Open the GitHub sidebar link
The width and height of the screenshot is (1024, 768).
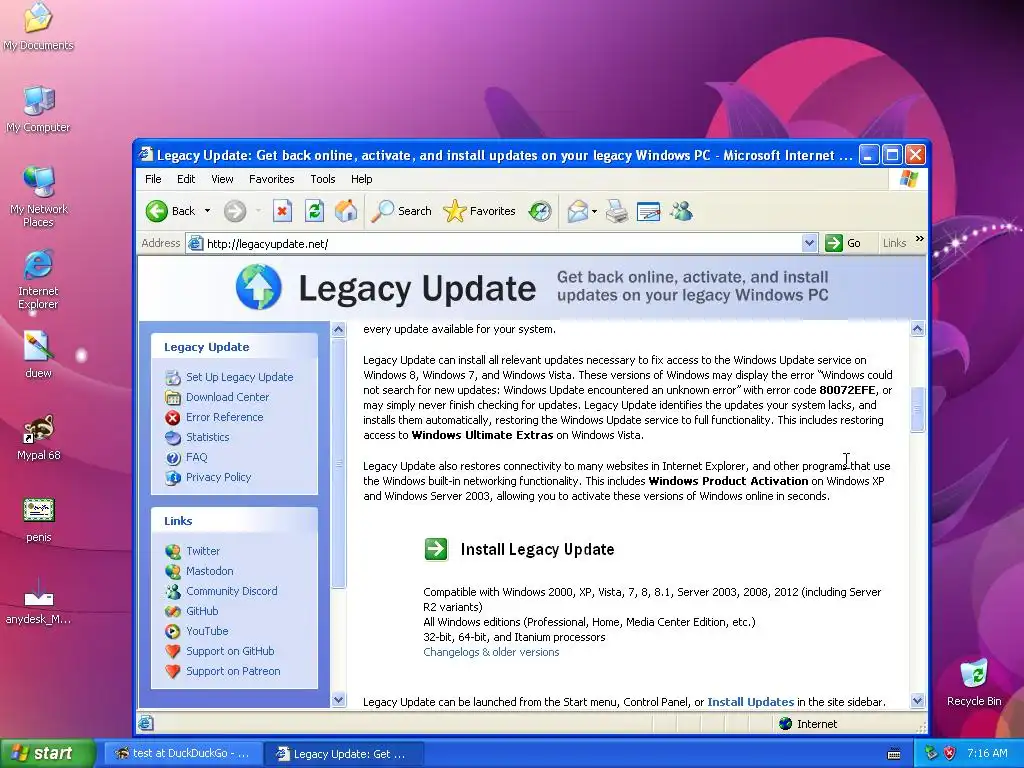(202, 611)
